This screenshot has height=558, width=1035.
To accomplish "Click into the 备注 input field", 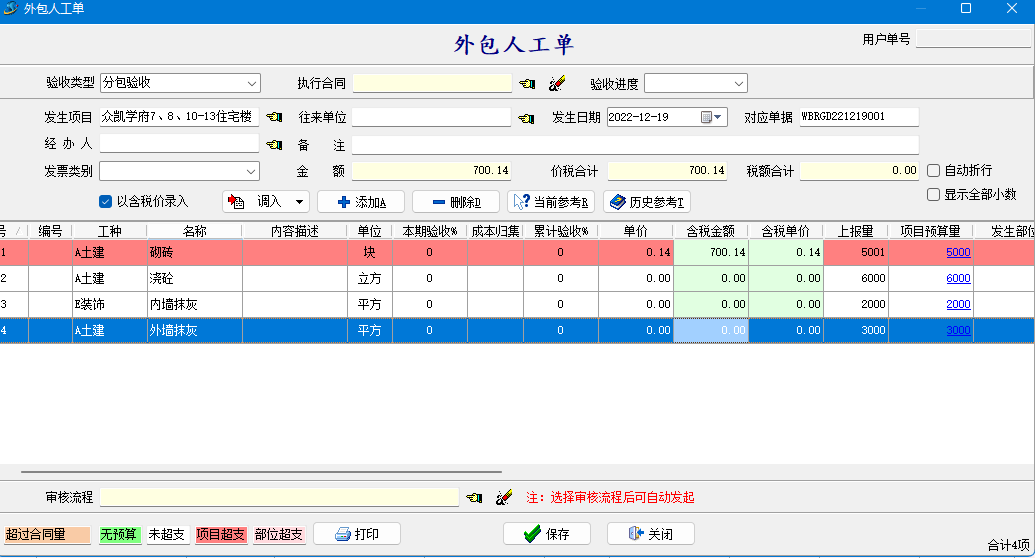I will 634,145.
